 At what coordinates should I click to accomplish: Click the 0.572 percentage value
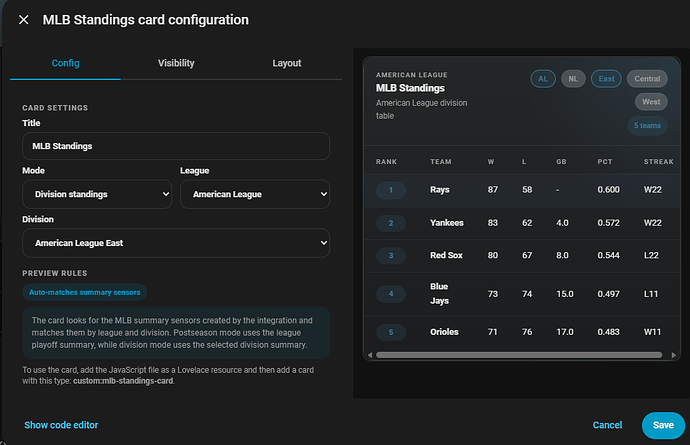(608, 223)
